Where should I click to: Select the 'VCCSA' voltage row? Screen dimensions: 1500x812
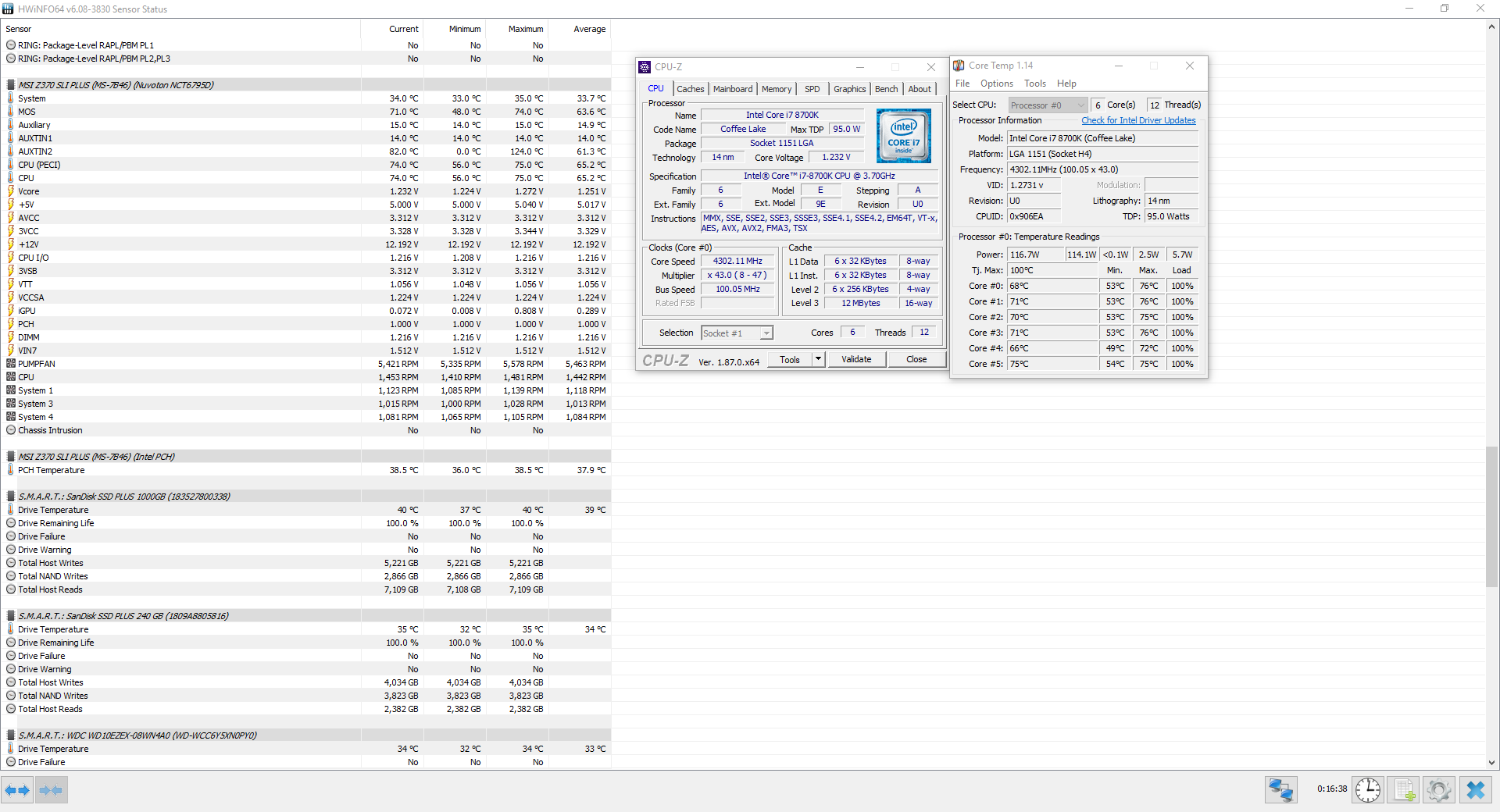click(x=306, y=297)
